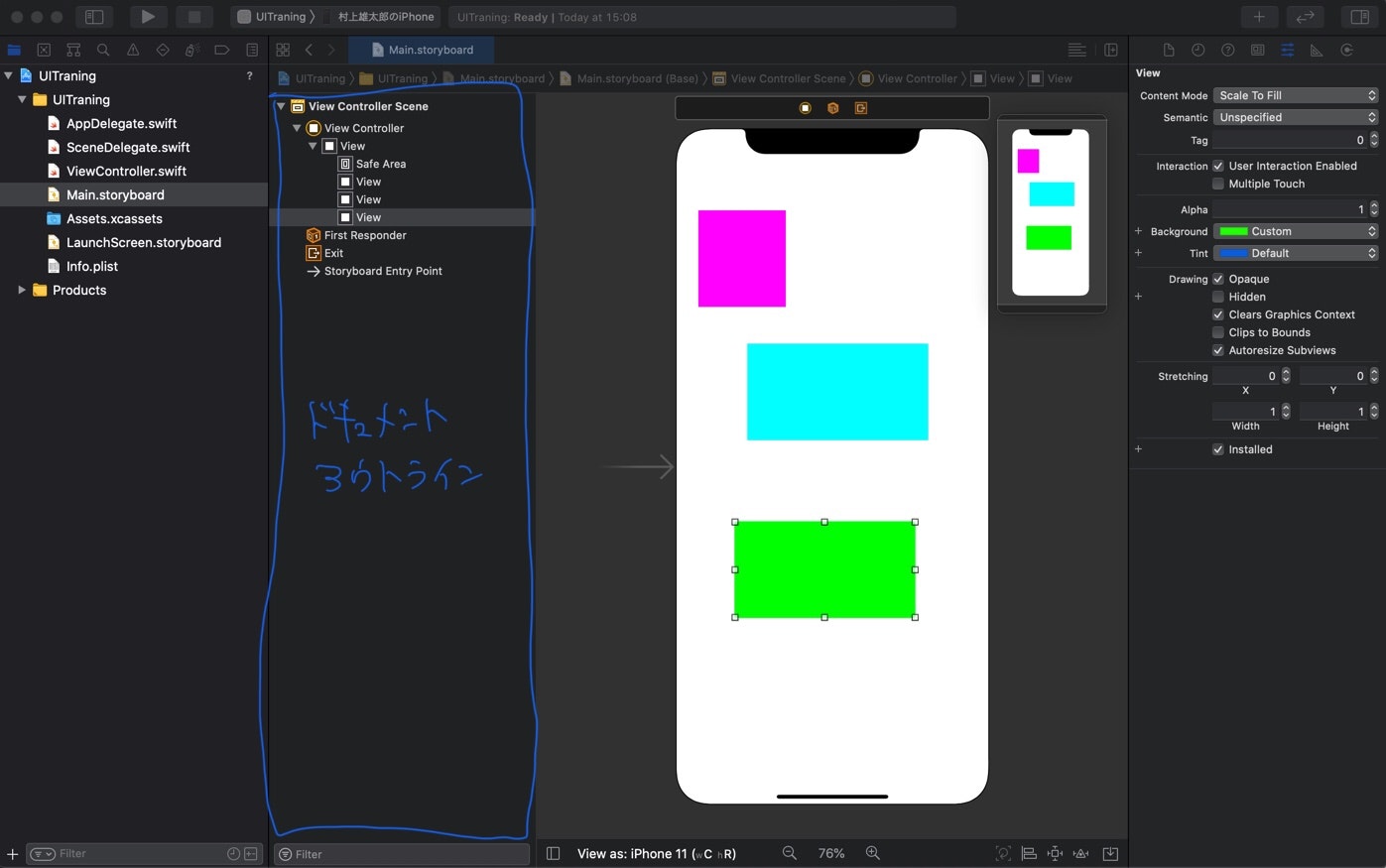
Task: Stop the running scheme
Action: tap(194, 17)
